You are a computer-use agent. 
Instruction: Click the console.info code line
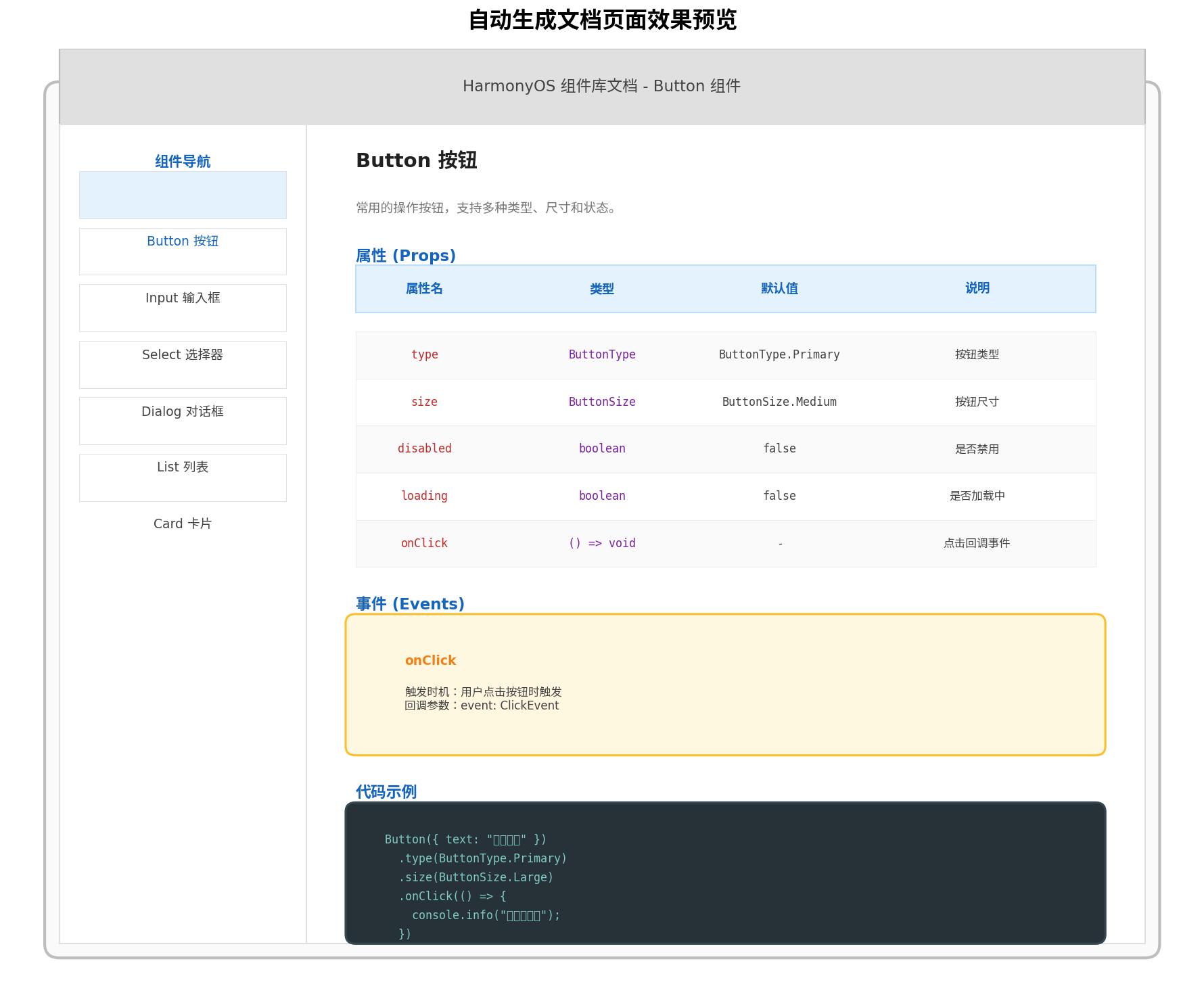coord(486,916)
